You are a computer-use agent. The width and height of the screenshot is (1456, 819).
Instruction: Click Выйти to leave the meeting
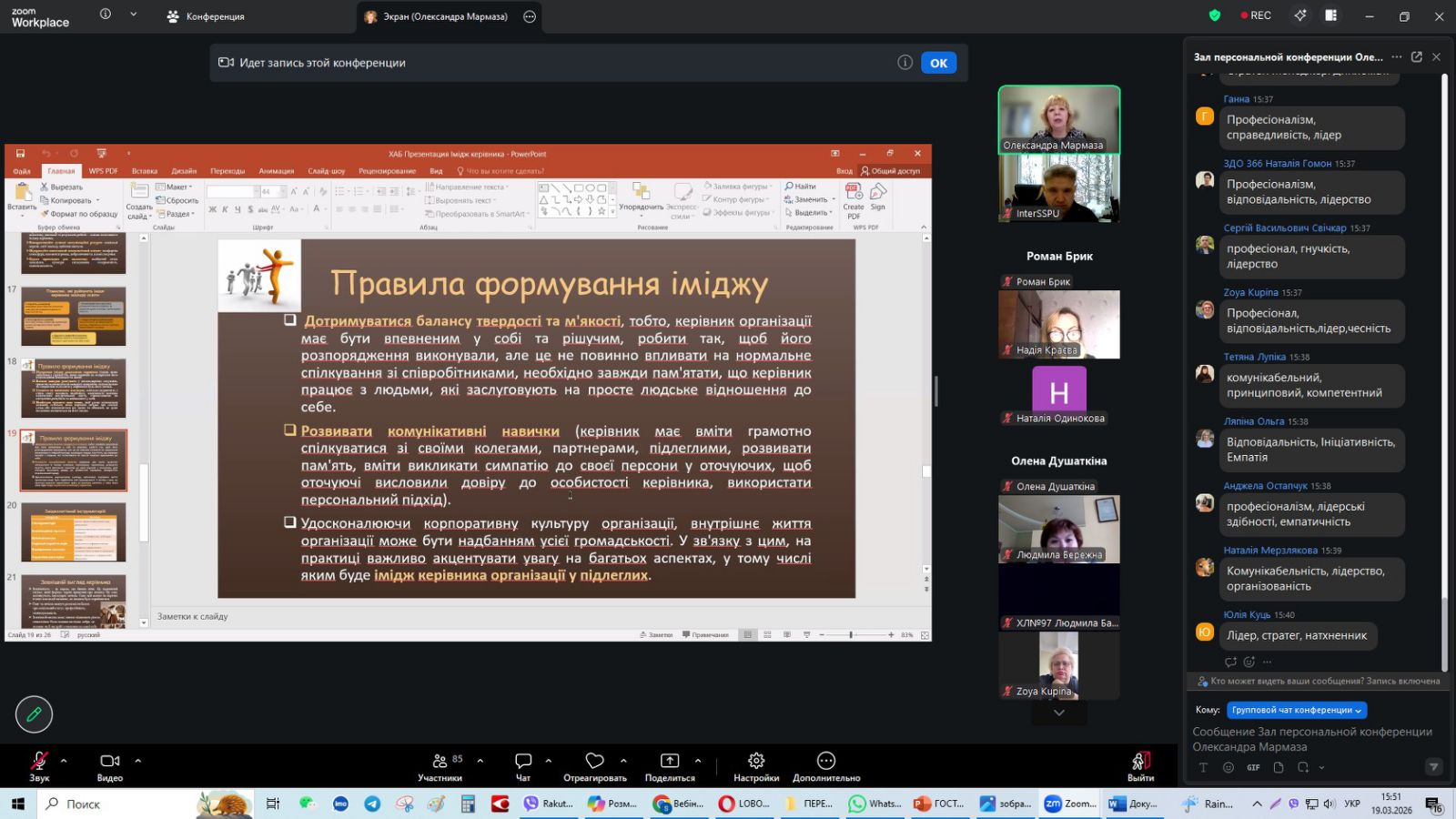(x=1140, y=764)
